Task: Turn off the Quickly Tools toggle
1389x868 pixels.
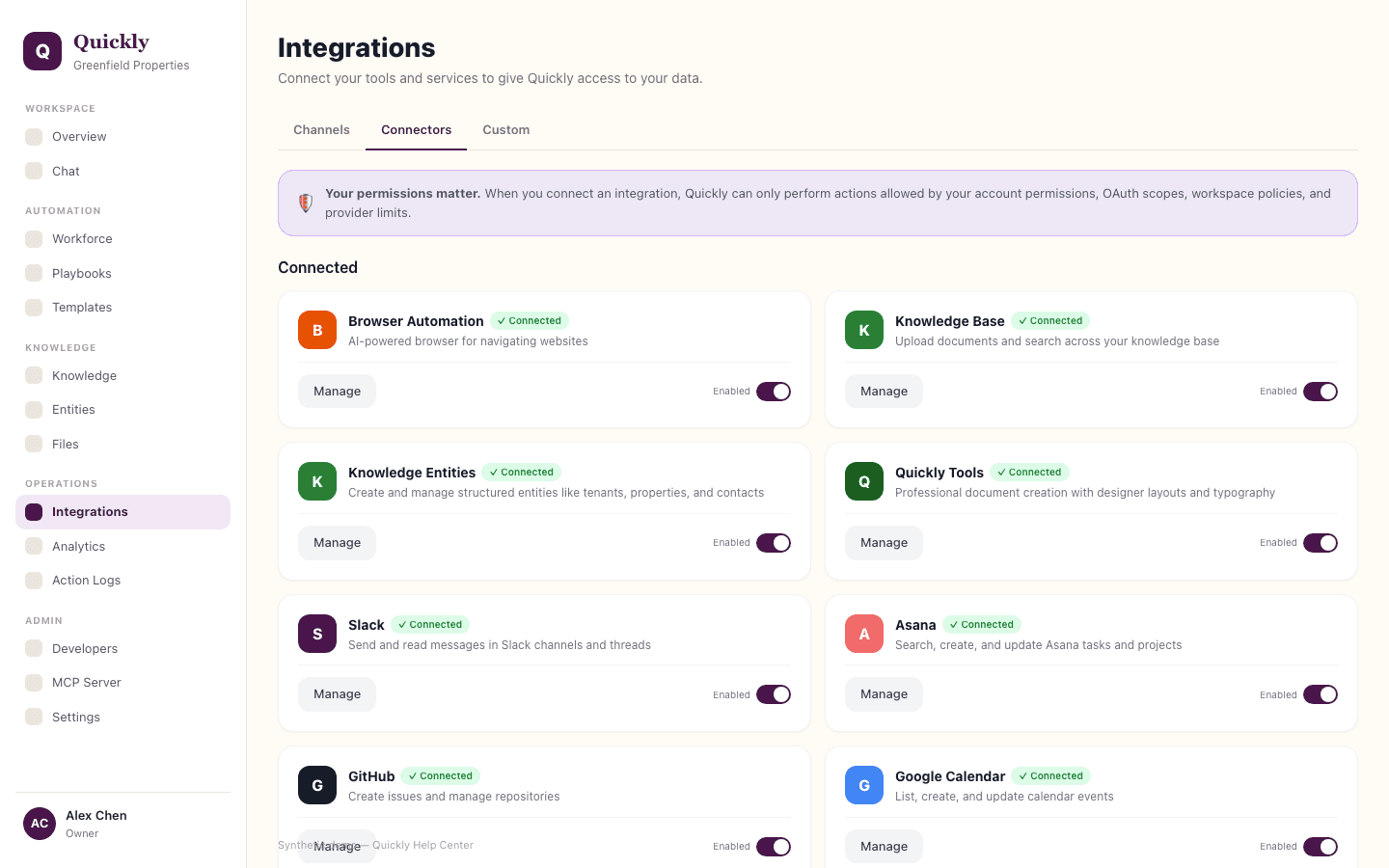Action: point(1321,543)
